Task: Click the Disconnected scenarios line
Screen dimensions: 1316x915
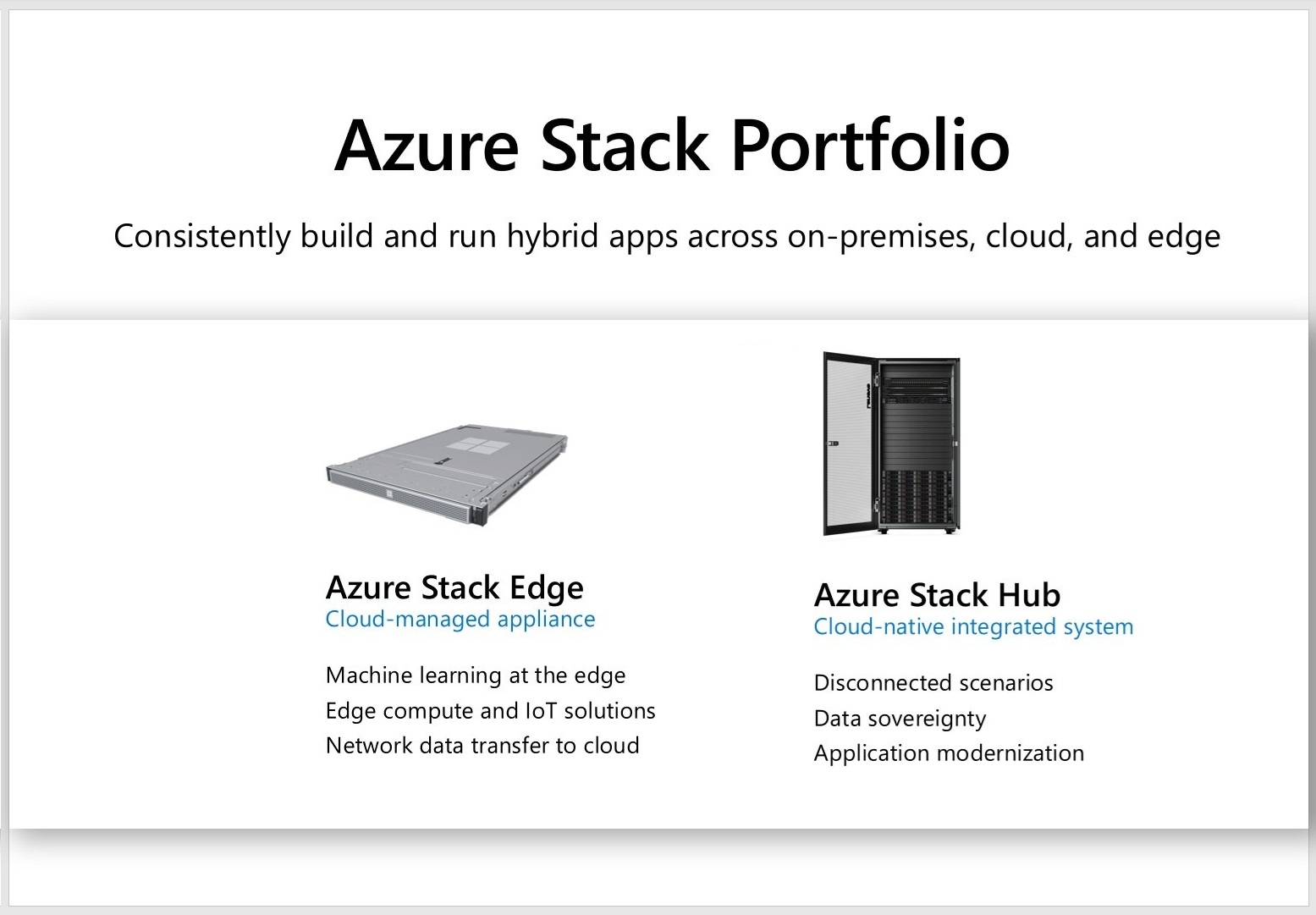Action: [933, 683]
